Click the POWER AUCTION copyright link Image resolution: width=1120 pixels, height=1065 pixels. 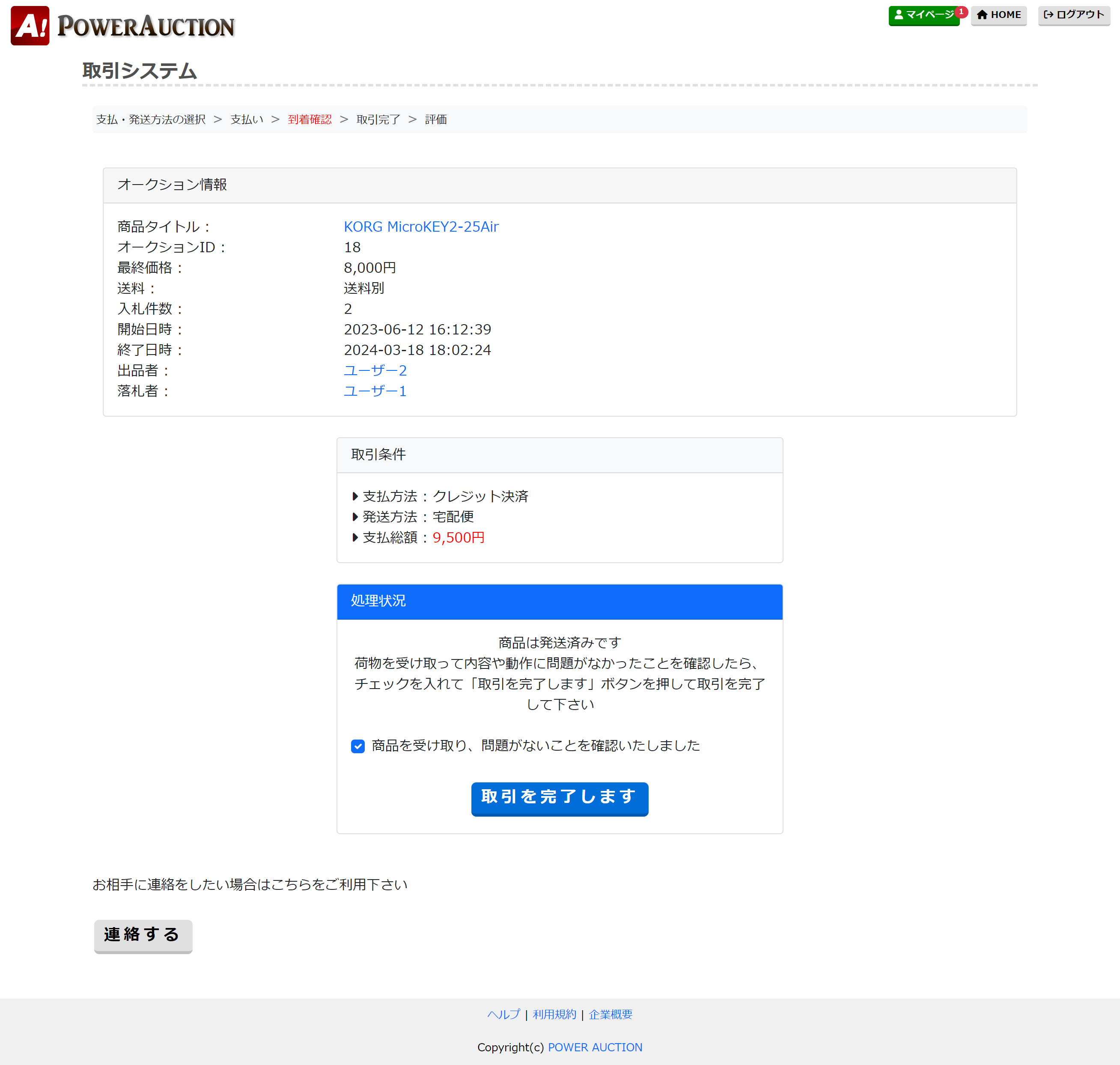click(595, 1047)
